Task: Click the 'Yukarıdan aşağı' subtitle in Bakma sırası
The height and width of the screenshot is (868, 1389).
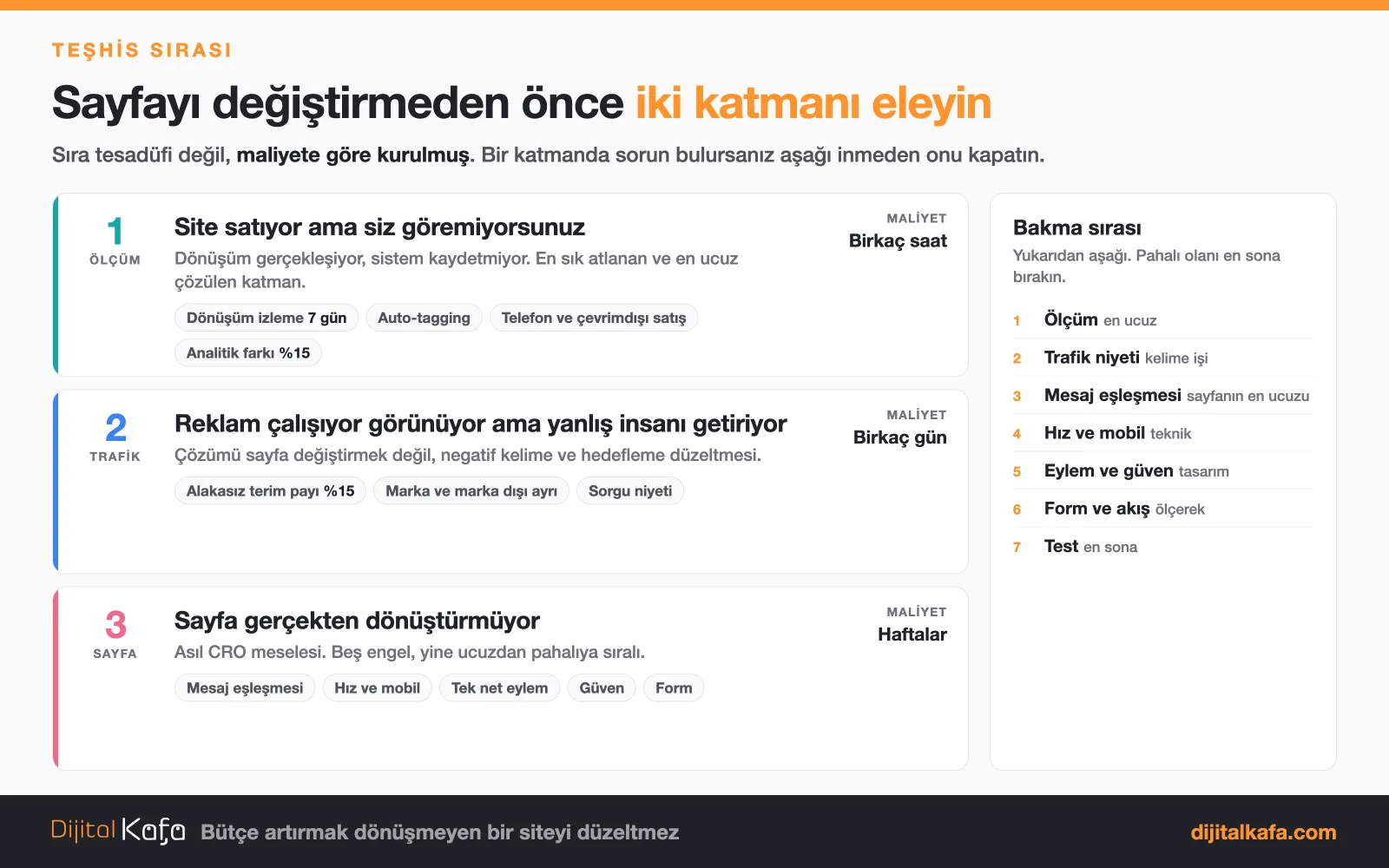Action: click(1147, 266)
